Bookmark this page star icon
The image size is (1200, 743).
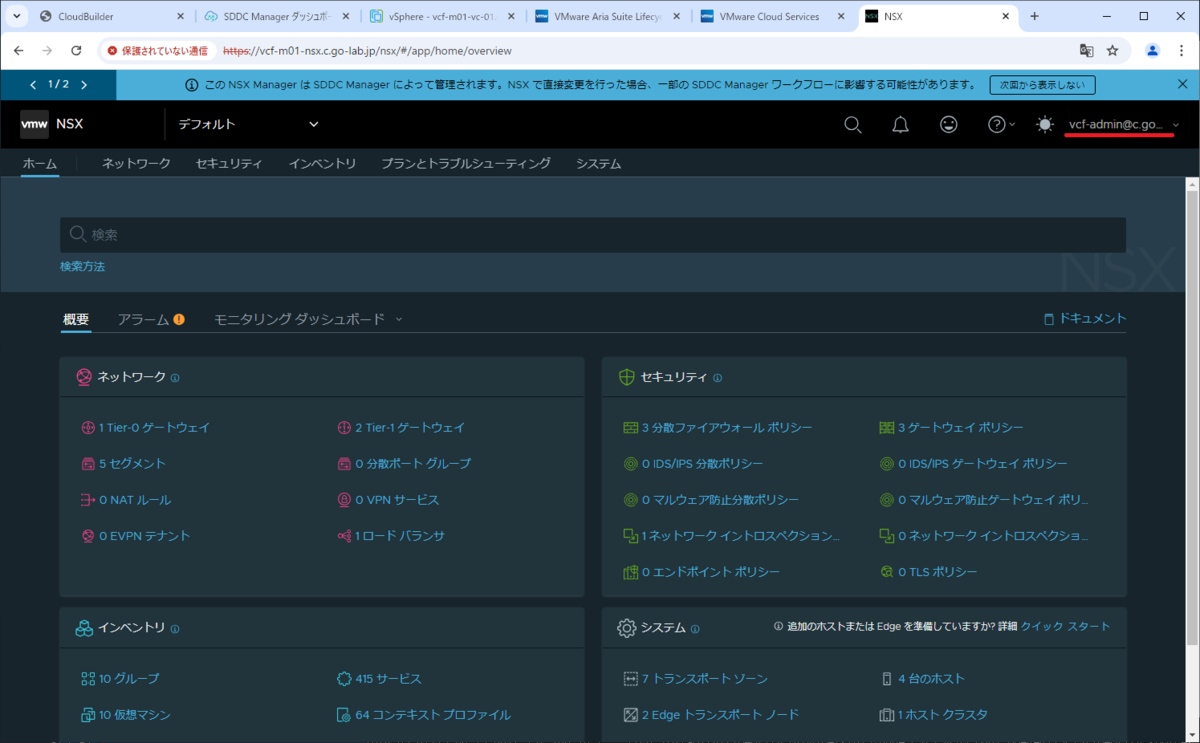coord(1112,50)
